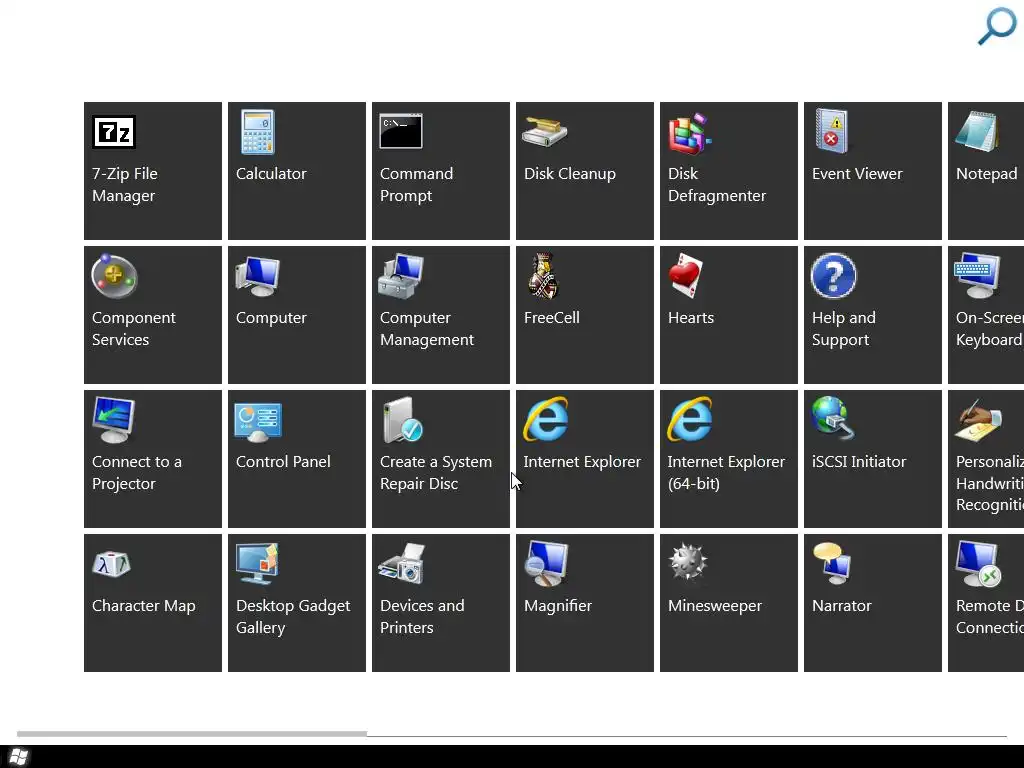Image resolution: width=1024 pixels, height=768 pixels.
Task: Open the 7-Zip File Manager tile icon
Action: 114,133
